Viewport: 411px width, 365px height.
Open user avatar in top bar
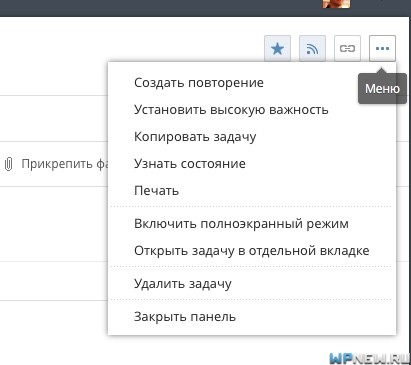(x=336, y=3)
